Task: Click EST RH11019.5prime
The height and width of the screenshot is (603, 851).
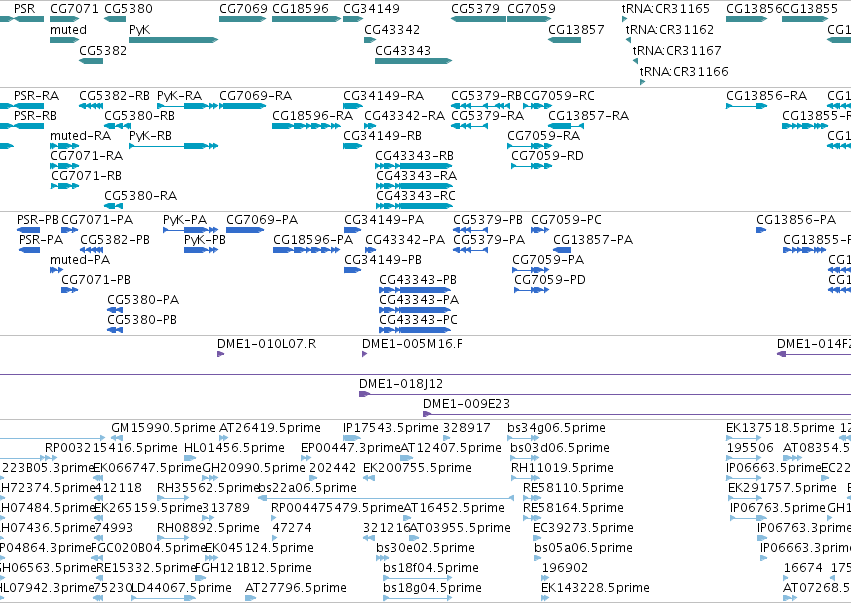Action: pyautogui.click(x=525, y=479)
